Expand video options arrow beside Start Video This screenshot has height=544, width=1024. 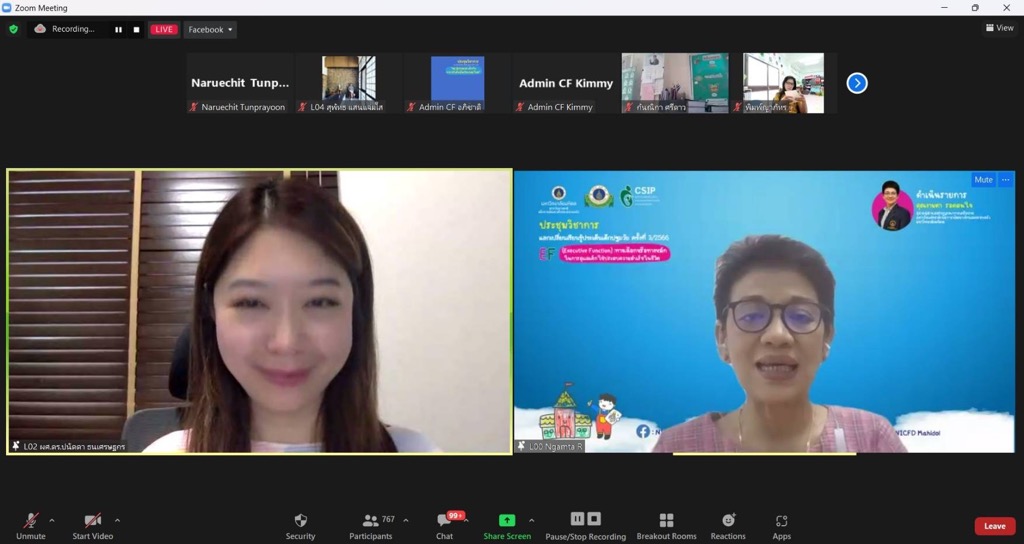[x=117, y=520]
